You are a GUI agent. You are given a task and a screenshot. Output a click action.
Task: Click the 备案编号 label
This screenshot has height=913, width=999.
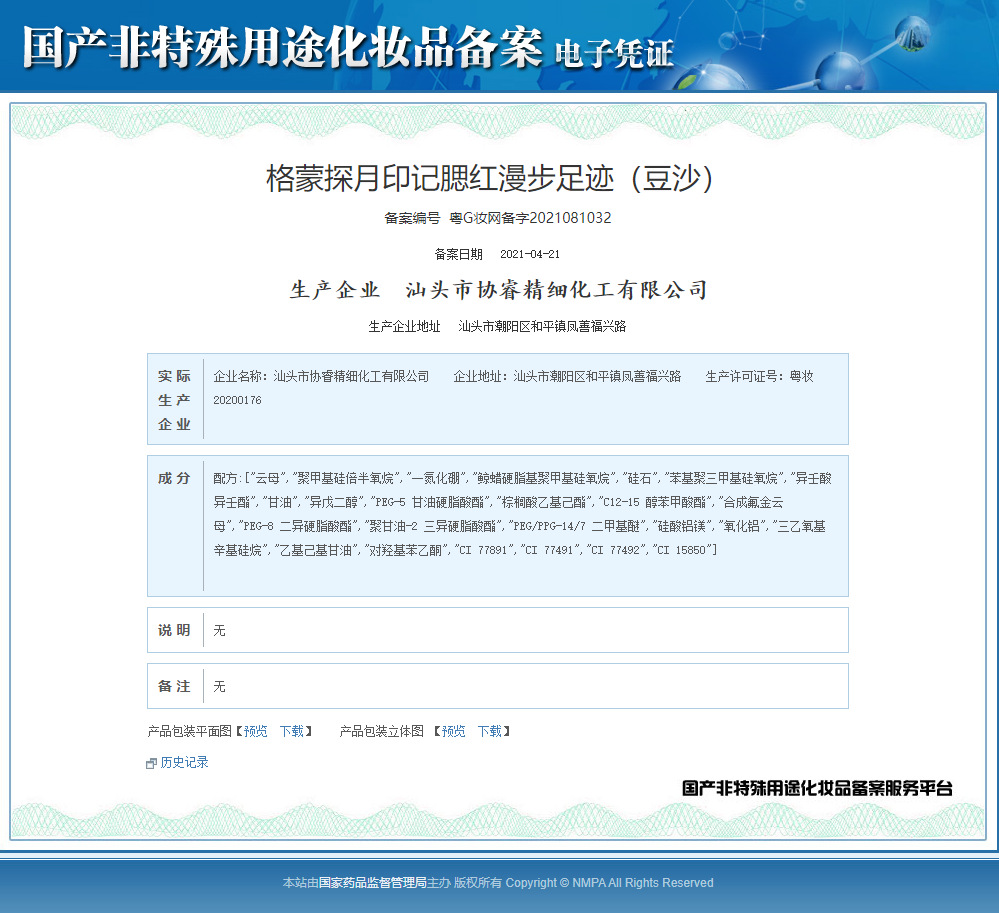point(412,218)
